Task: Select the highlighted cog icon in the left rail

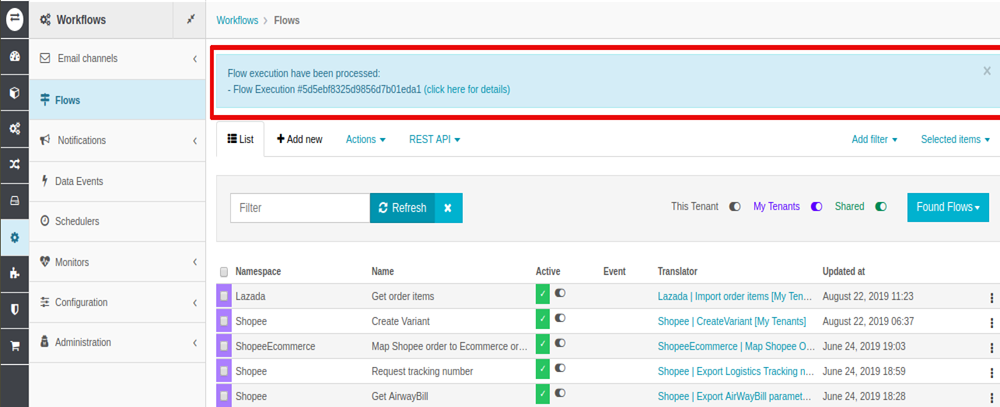Action: point(14,237)
